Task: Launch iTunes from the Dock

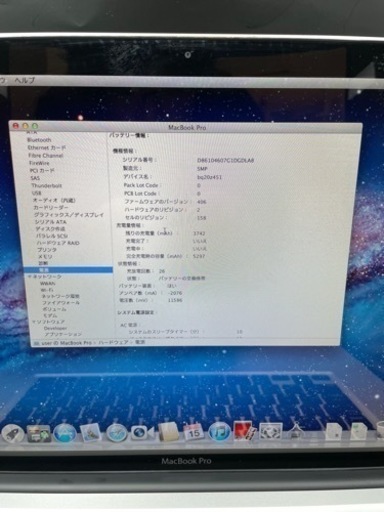Action: click(220, 432)
